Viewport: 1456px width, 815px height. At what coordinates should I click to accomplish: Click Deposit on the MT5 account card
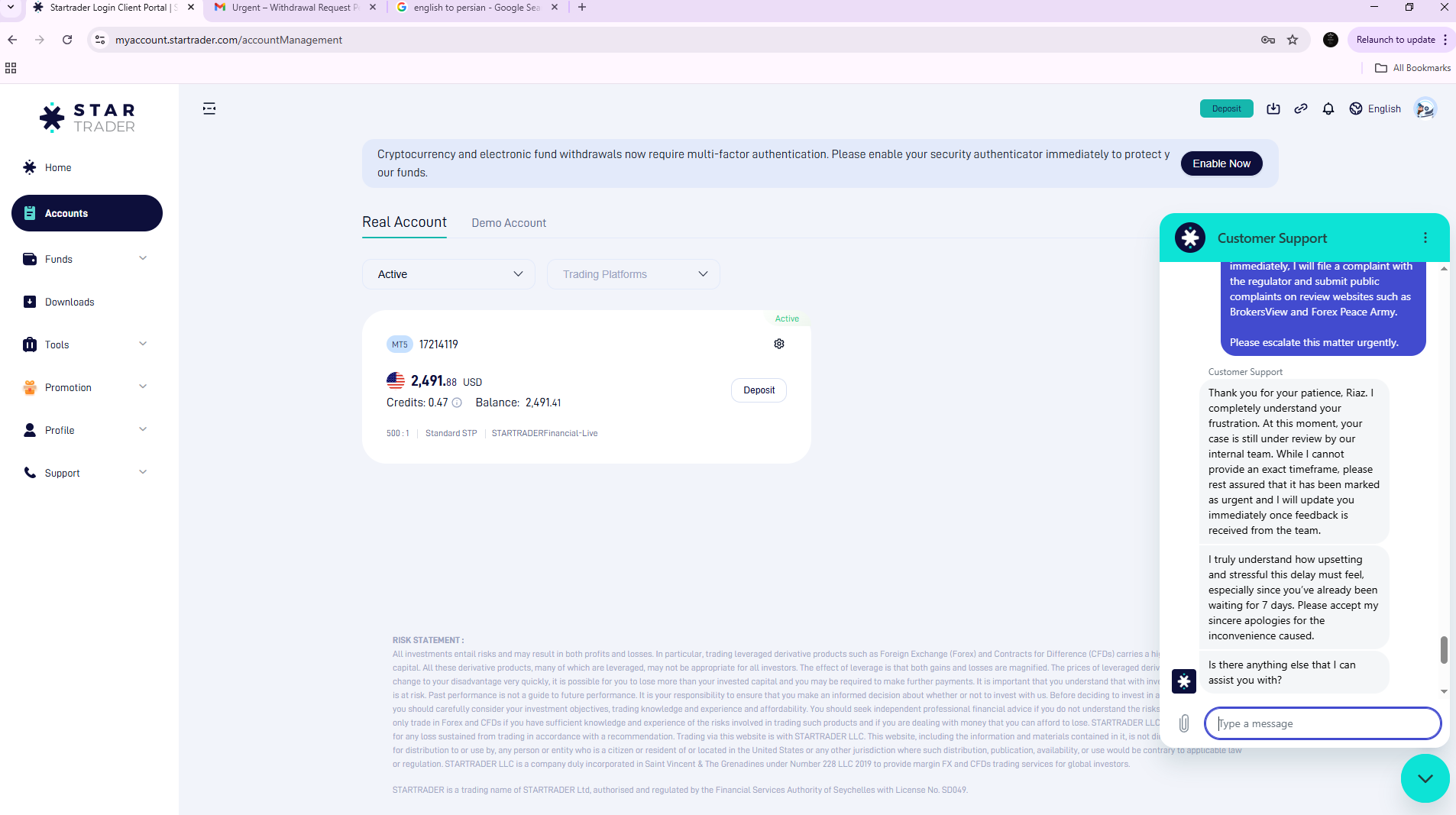click(x=759, y=390)
